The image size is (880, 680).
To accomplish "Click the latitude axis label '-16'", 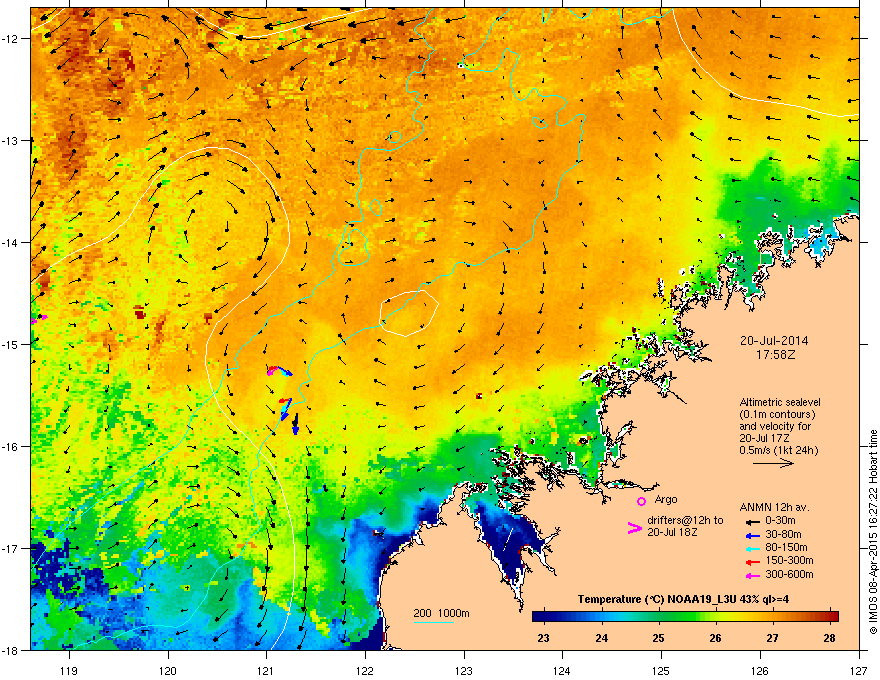I will [x=11, y=447].
